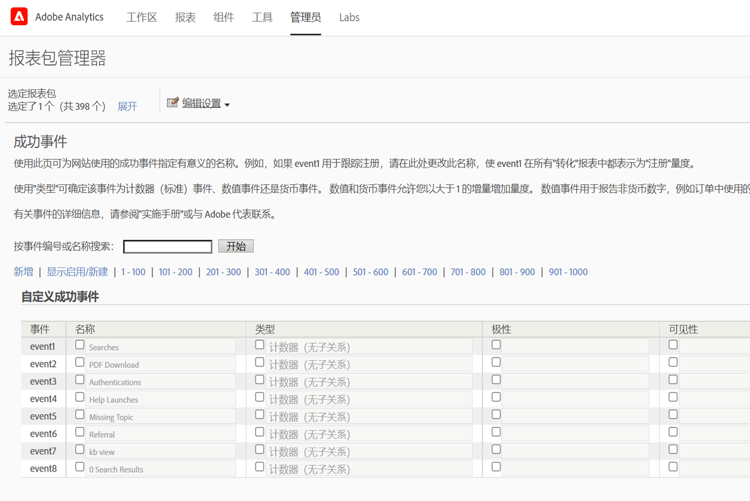
Task: Tick the name checkbox for event3 Authentications
Action: (x=80, y=379)
